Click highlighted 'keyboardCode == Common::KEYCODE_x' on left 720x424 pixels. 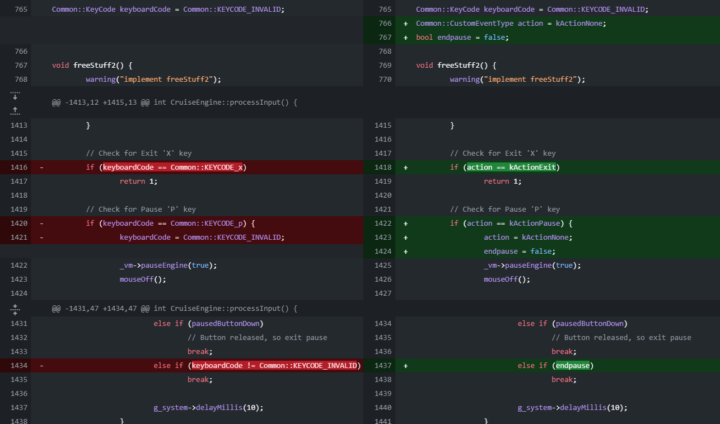pos(175,167)
